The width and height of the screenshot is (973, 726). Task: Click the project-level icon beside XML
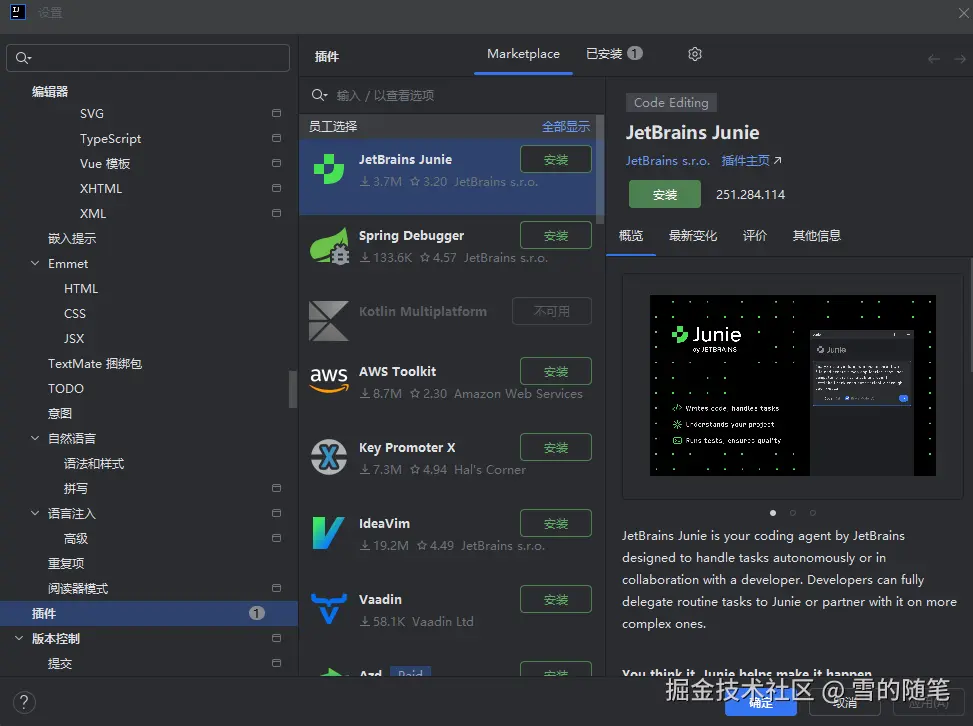pos(276,213)
